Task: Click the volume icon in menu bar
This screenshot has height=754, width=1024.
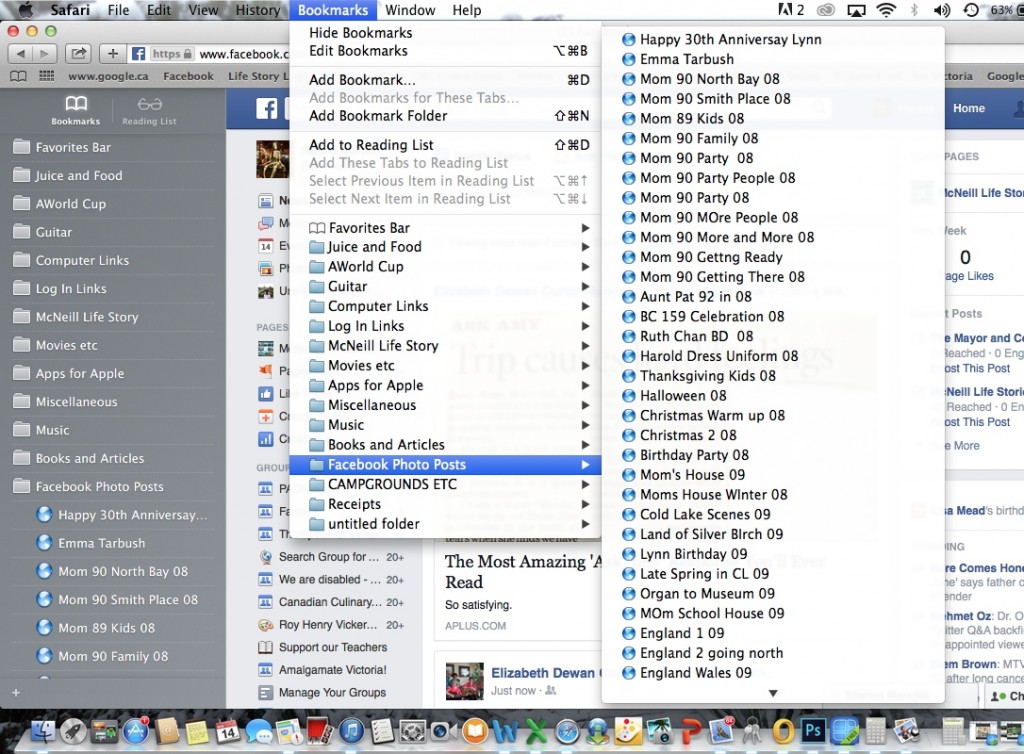Action: pyautogui.click(x=942, y=10)
